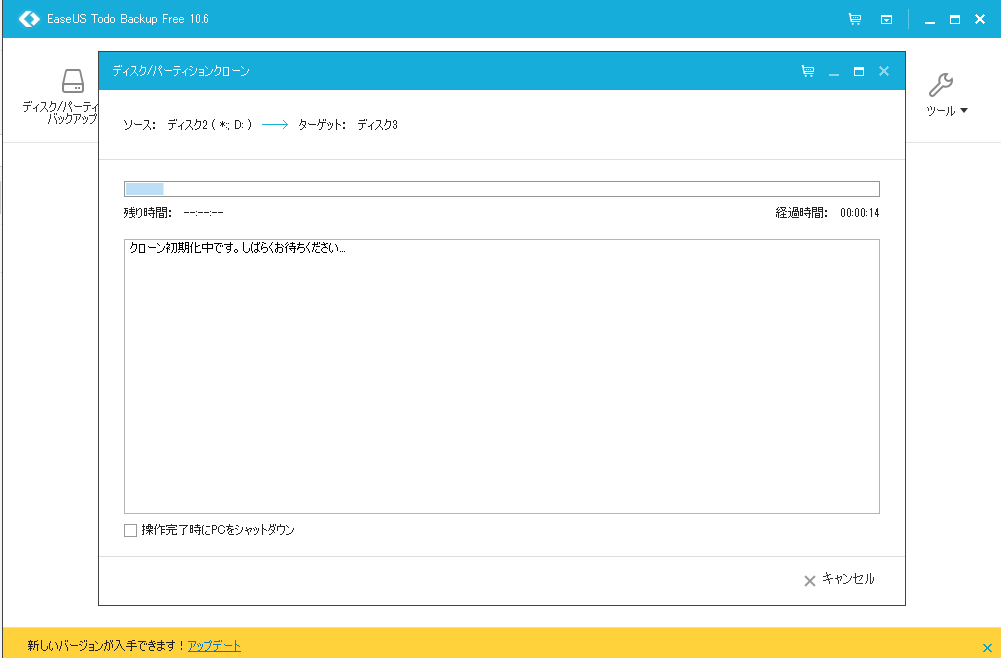Click the disk/partition backup drive icon
Image resolution: width=1001 pixels, height=658 pixels.
coord(73,81)
